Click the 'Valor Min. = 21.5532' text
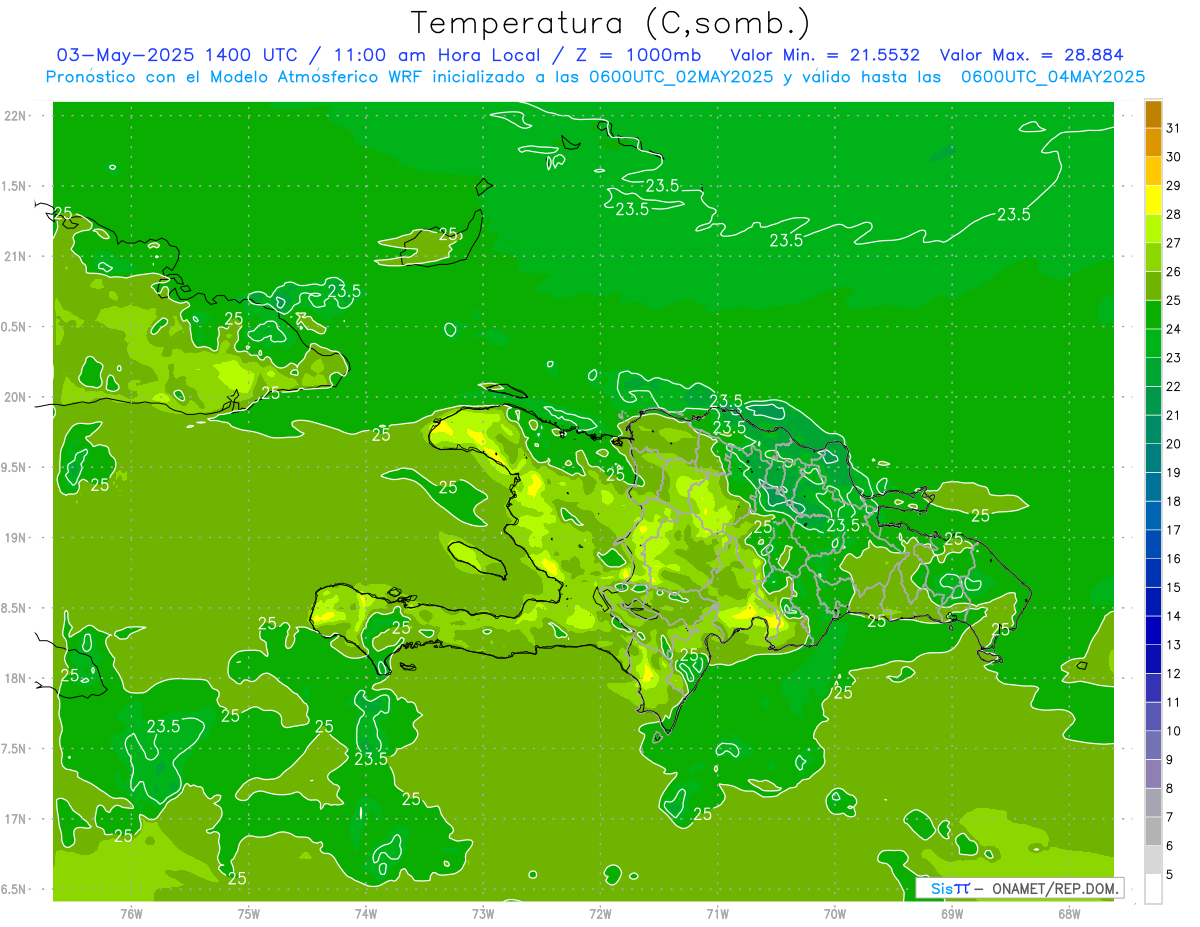 pyautogui.click(x=825, y=55)
